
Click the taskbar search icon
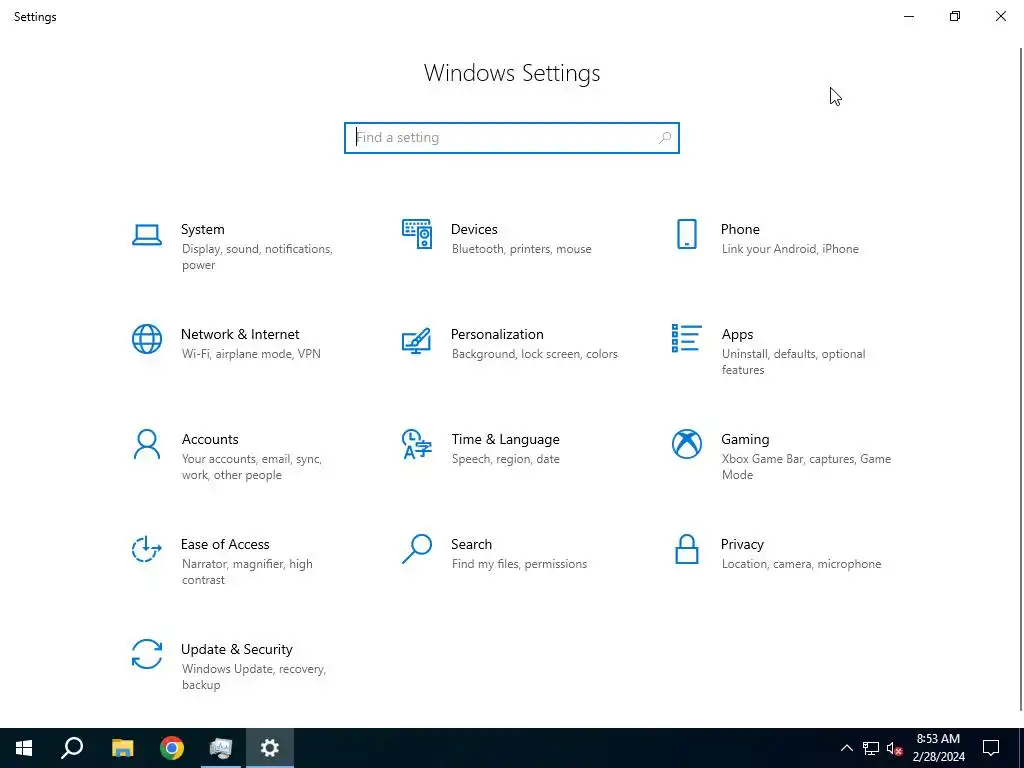click(x=72, y=748)
